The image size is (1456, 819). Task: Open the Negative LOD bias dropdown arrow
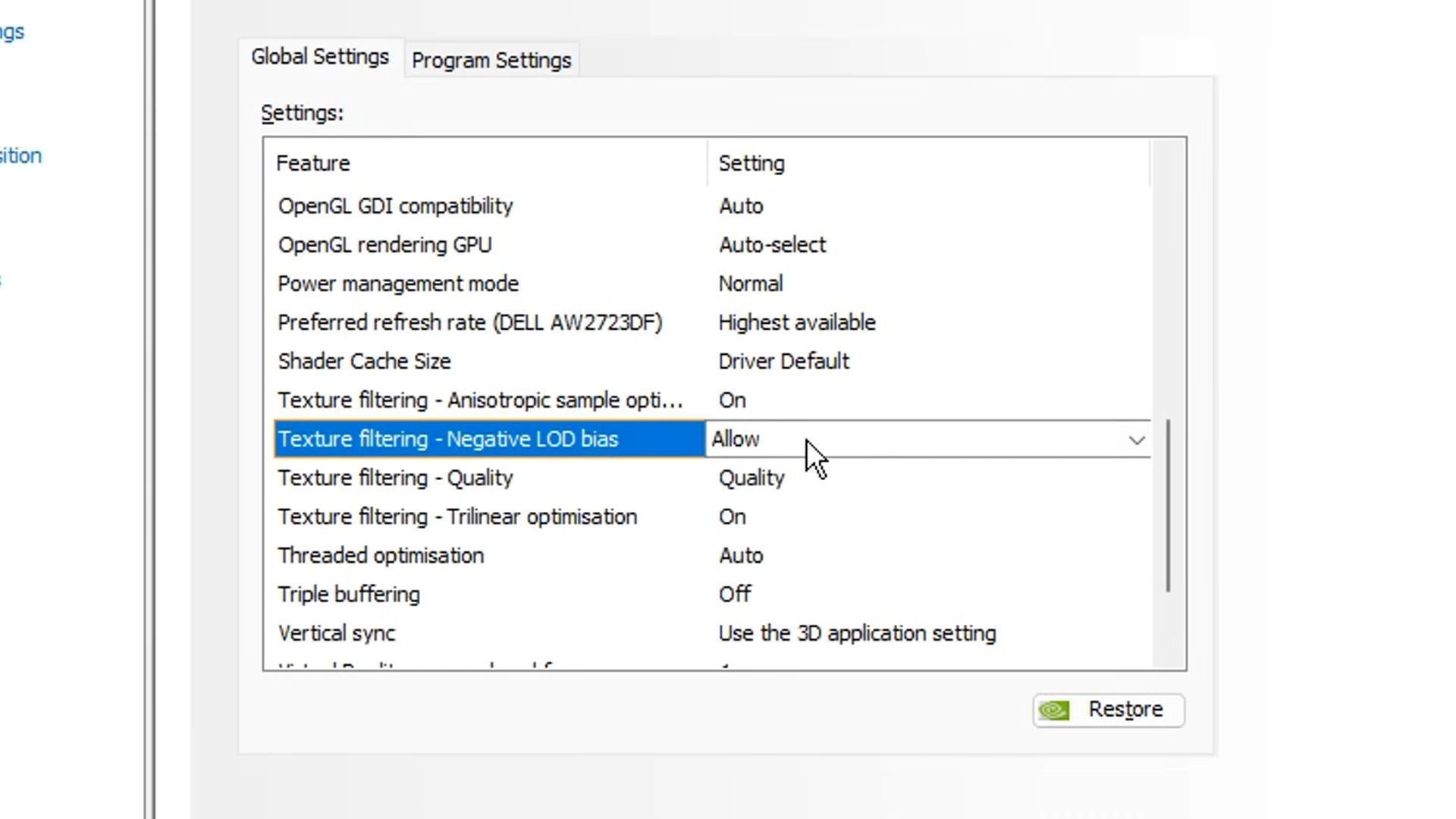pos(1136,440)
